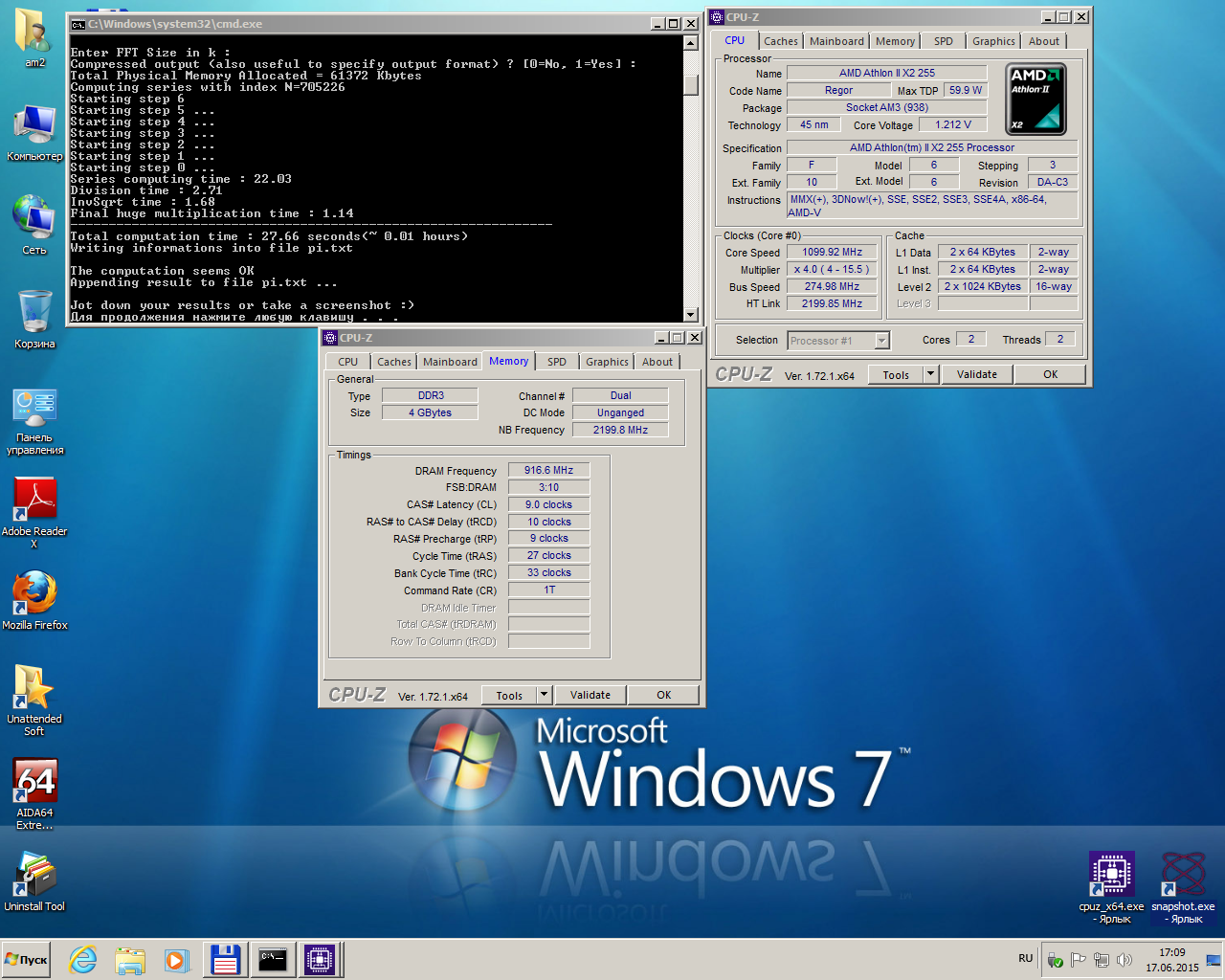Click the AMD Athlon II logo image
The width and height of the screenshot is (1225, 980).
[x=1036, y=99]
